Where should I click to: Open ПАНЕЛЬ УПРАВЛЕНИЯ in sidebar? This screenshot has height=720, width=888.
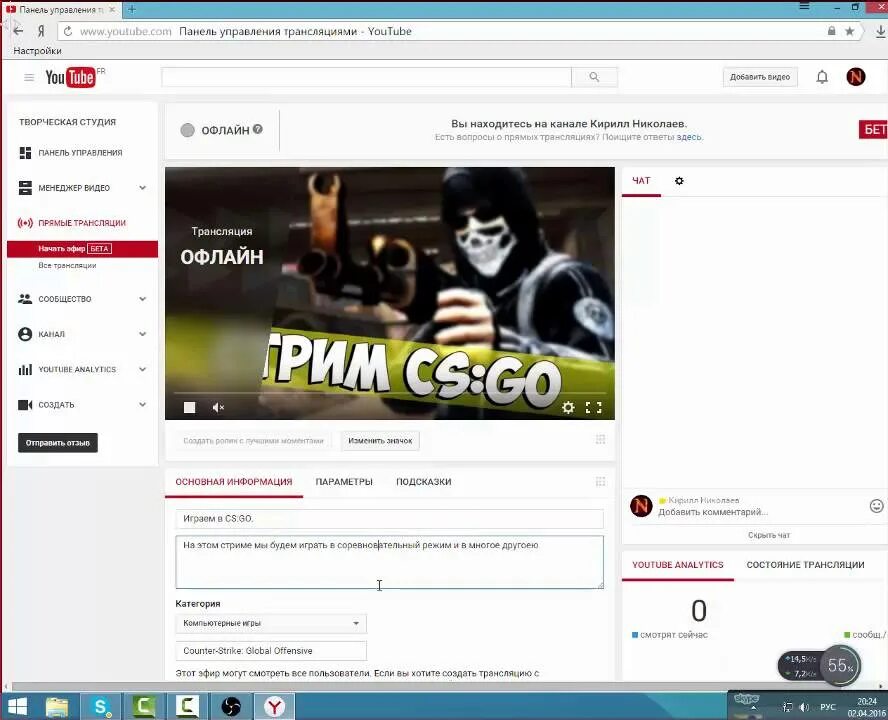80,152
